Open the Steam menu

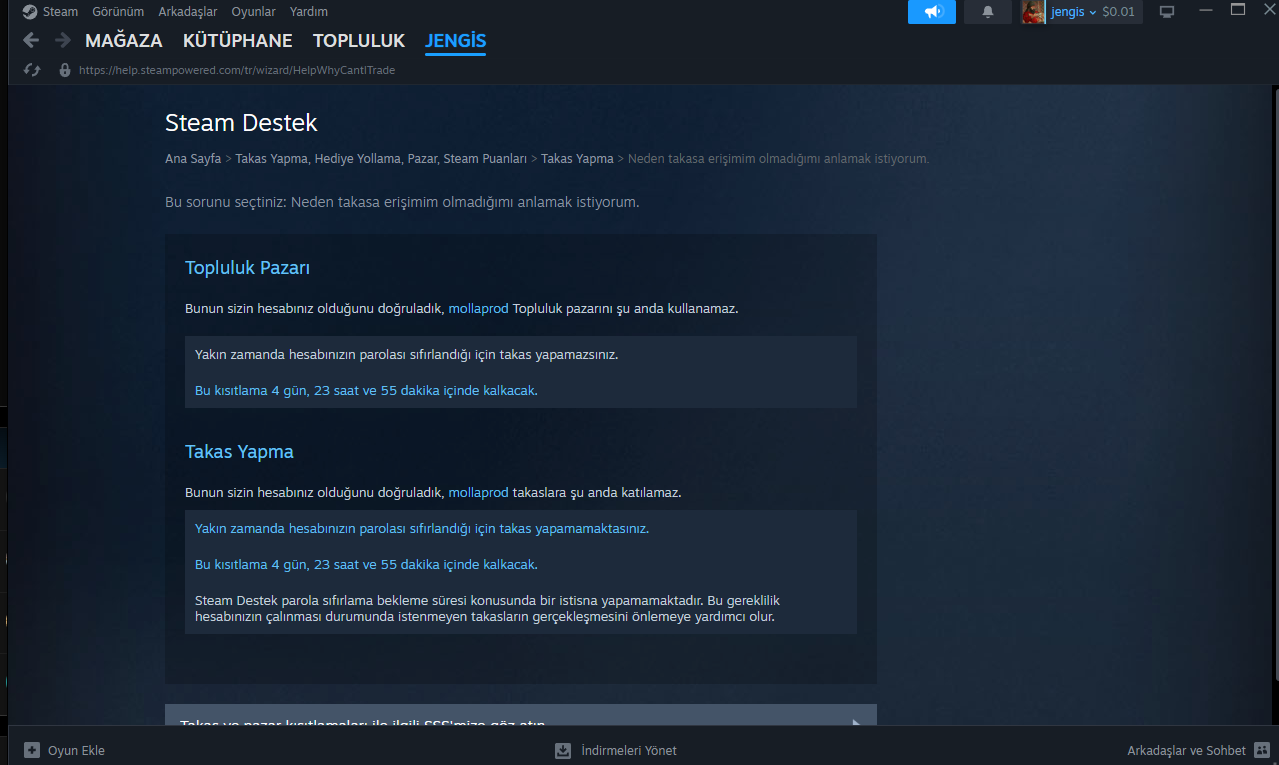click(60, 12)
